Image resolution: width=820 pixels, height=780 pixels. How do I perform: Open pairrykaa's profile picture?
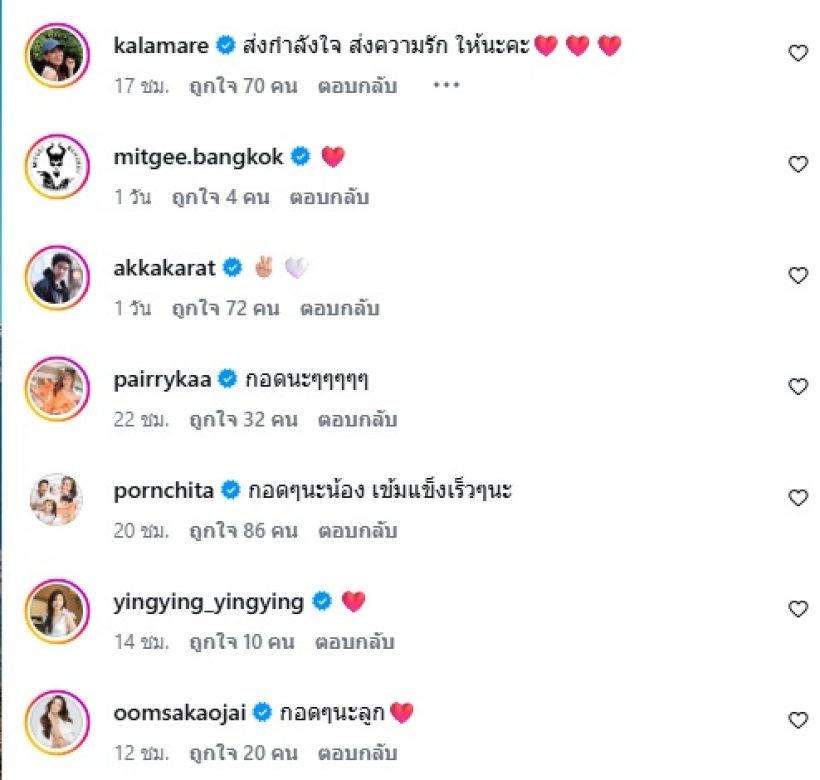point(56,387)
